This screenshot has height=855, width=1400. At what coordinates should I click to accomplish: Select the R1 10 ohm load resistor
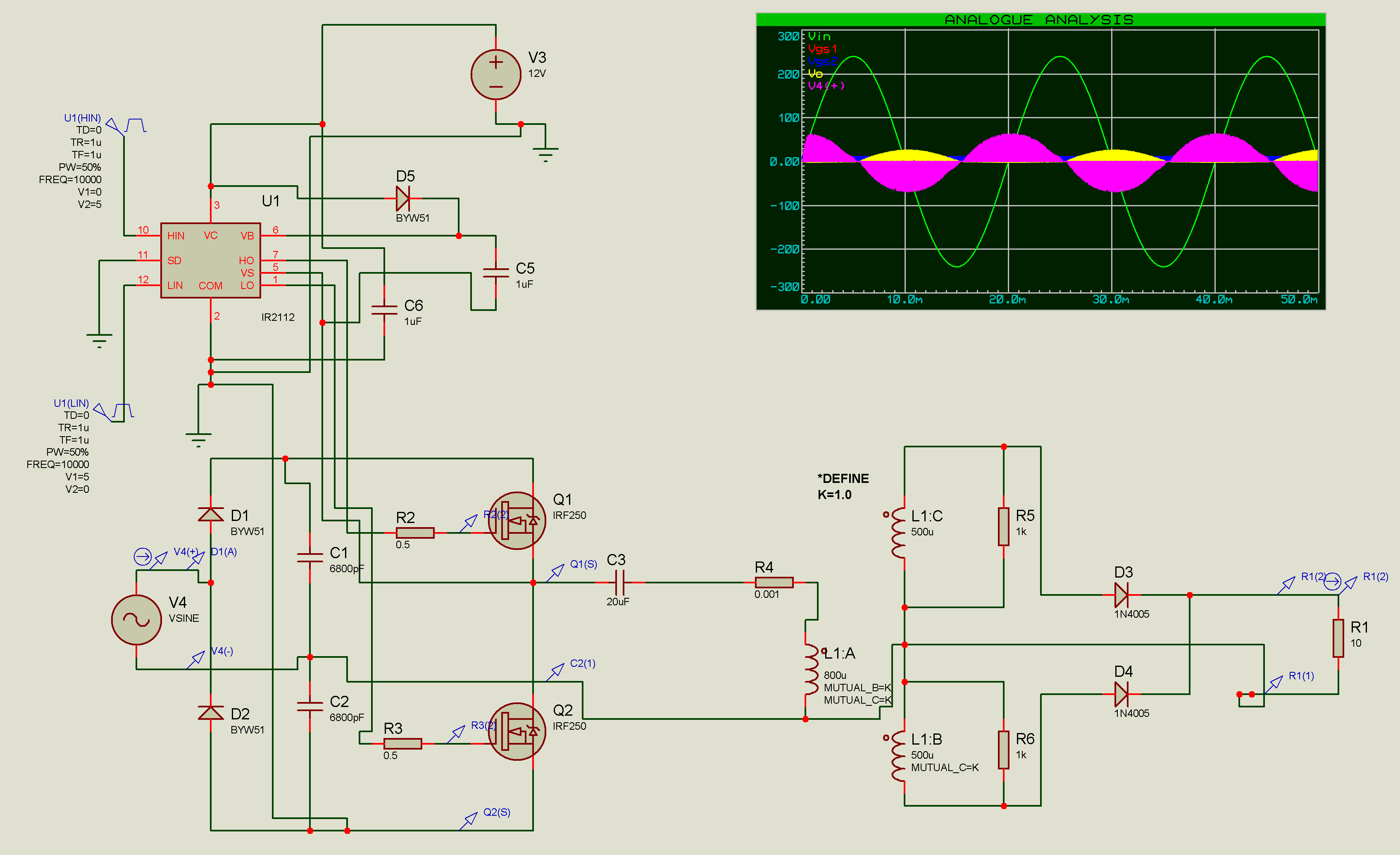click(x=1338, y=638)
